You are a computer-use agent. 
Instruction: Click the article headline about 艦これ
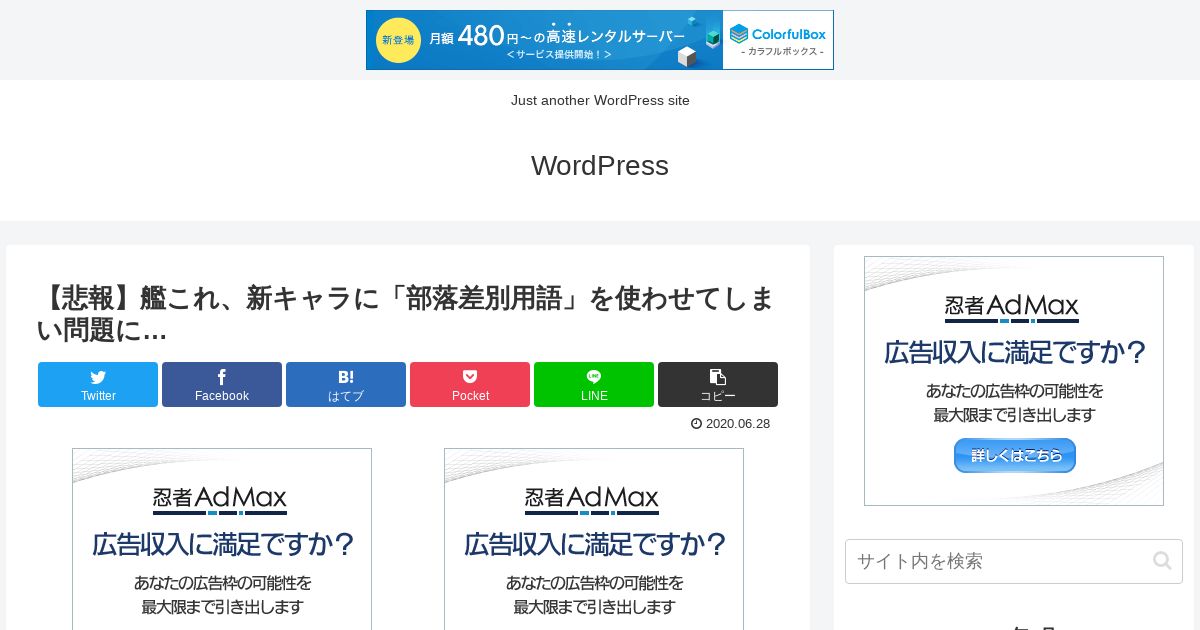pos(408,314)
